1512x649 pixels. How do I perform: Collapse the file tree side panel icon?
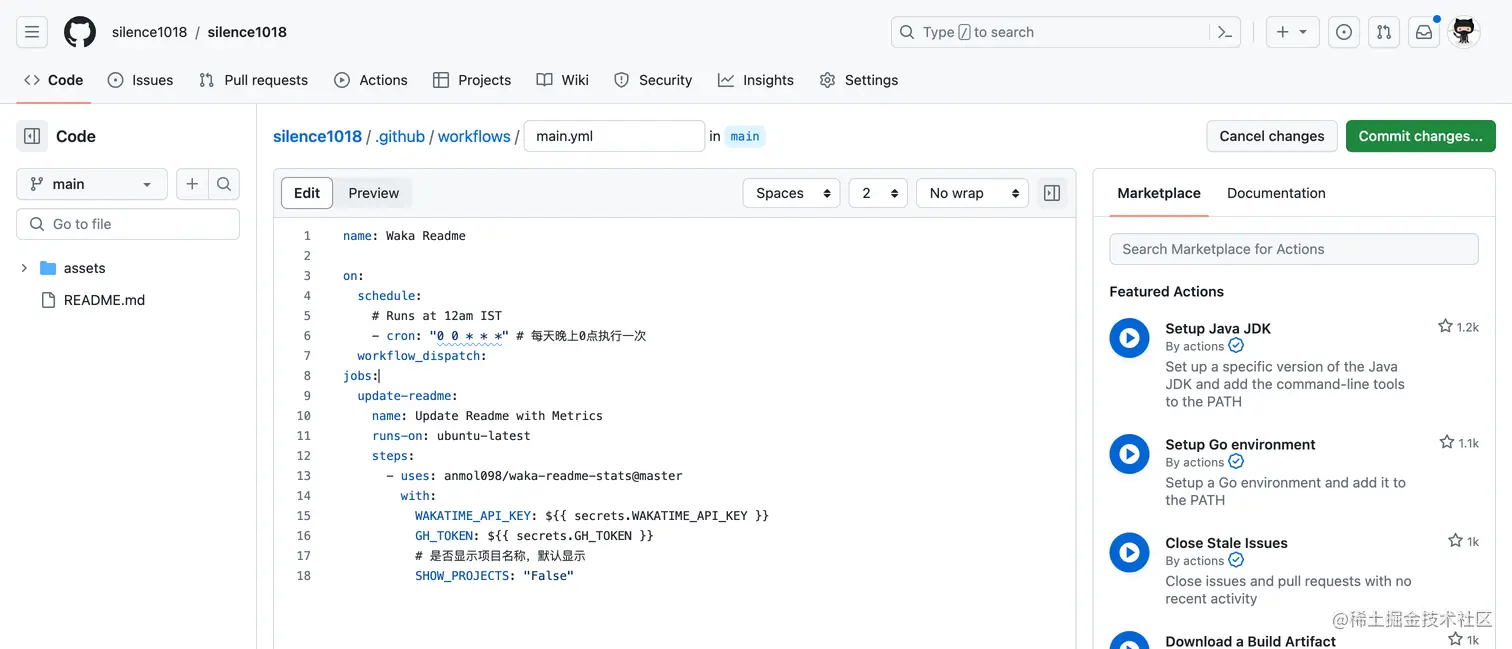(32, 136)
